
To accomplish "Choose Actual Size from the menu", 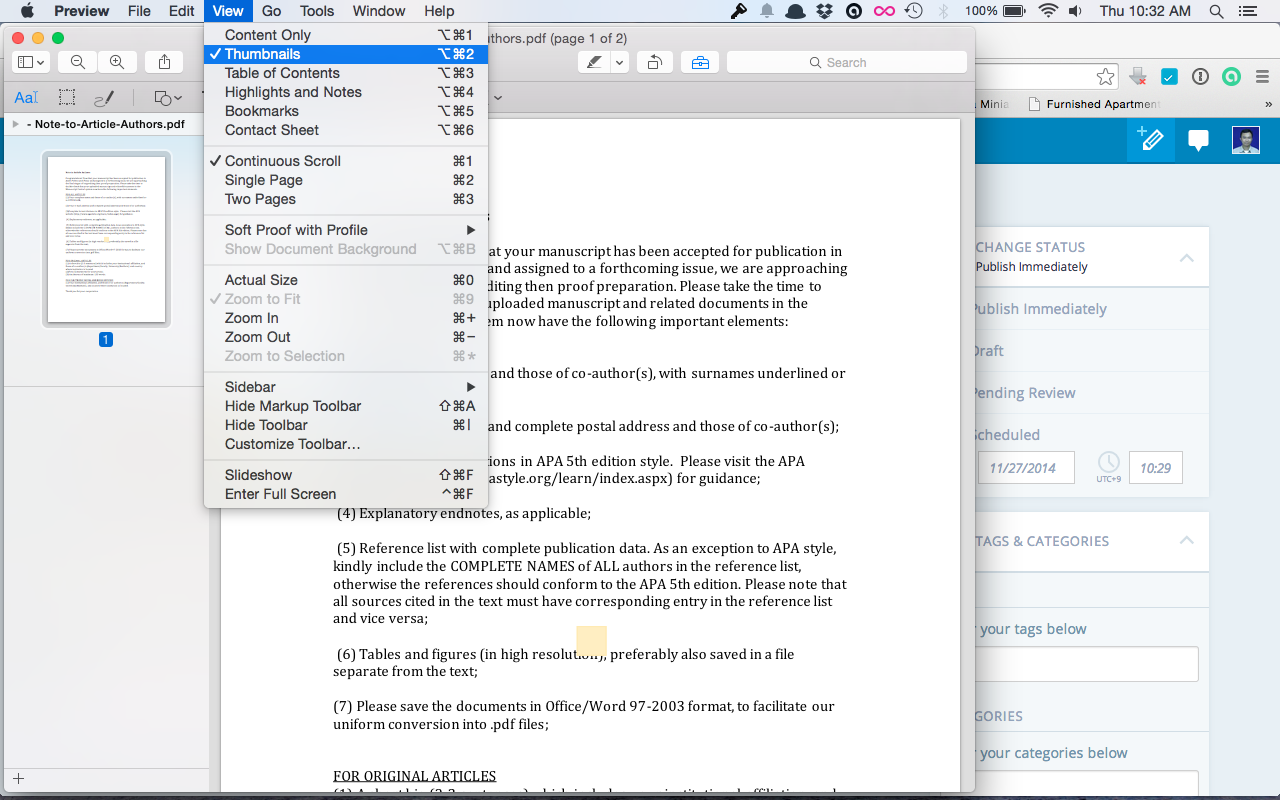I will click(261, 280).
